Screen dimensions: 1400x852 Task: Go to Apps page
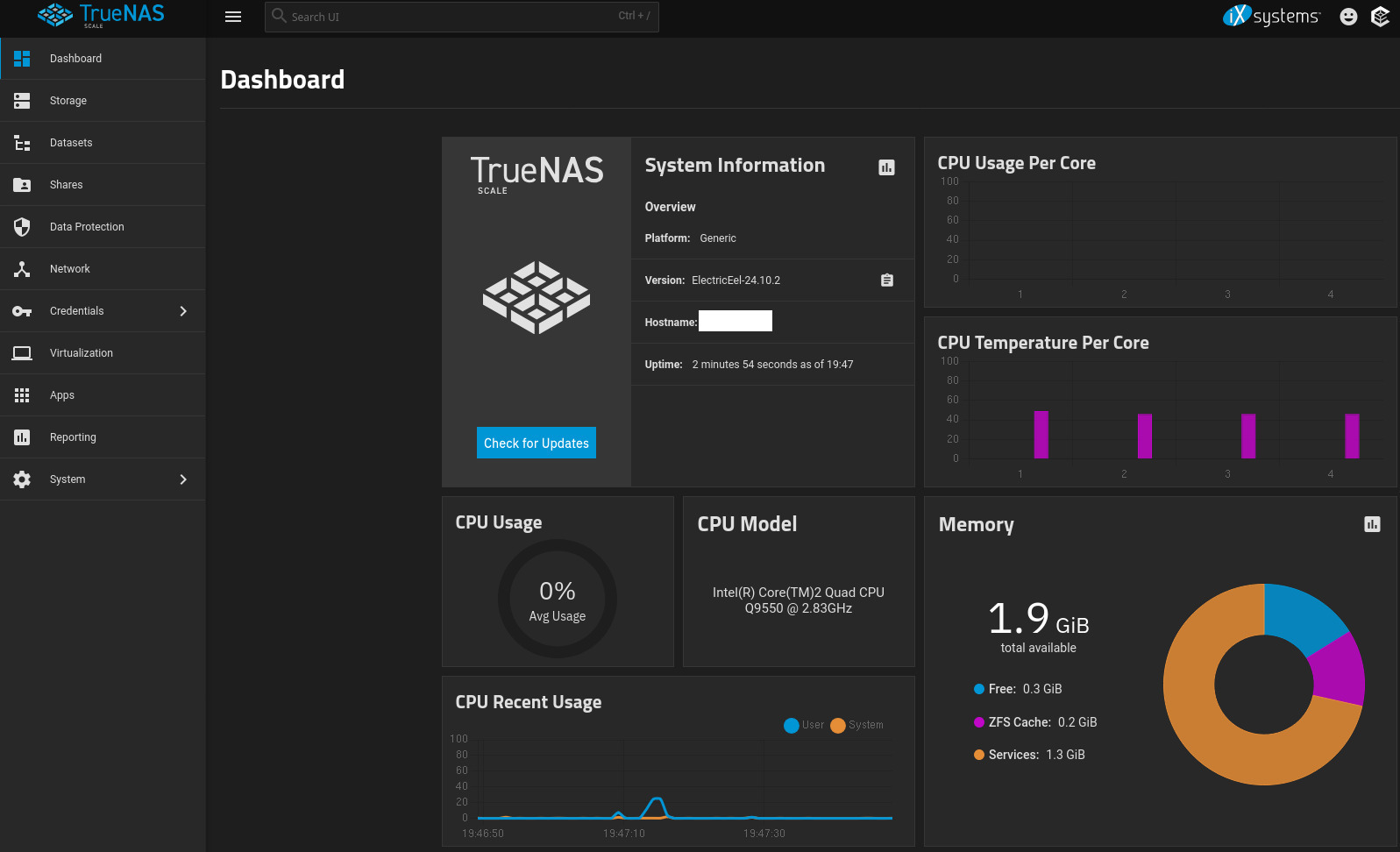pyautogui.click(x=103, y=395)
